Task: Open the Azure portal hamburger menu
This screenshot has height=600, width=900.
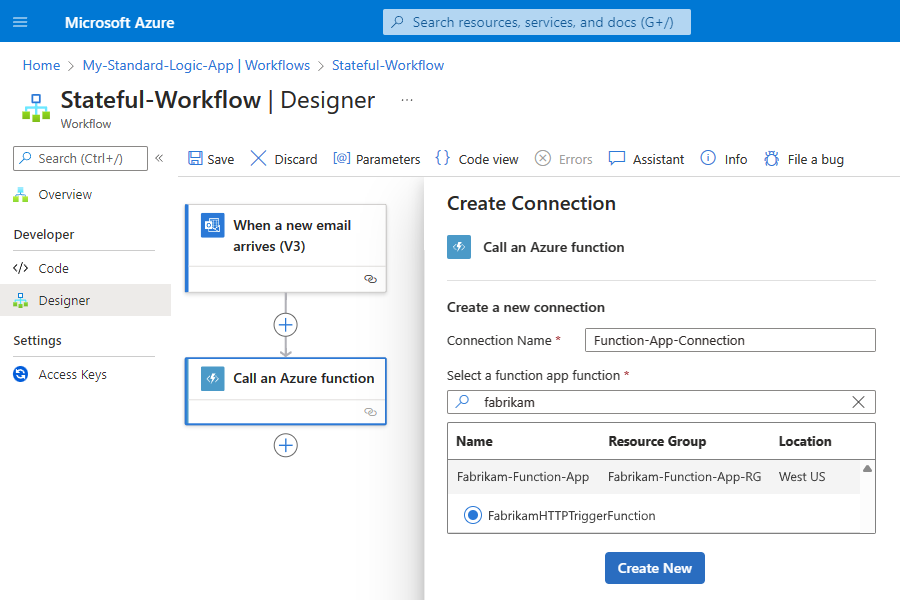Action: pos(20,22)
